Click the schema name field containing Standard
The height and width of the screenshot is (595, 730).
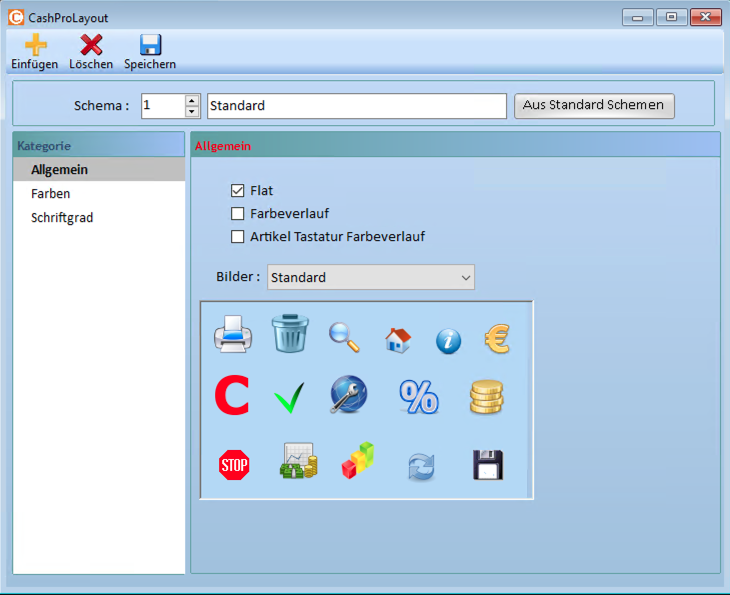click(x=357, y=106)
